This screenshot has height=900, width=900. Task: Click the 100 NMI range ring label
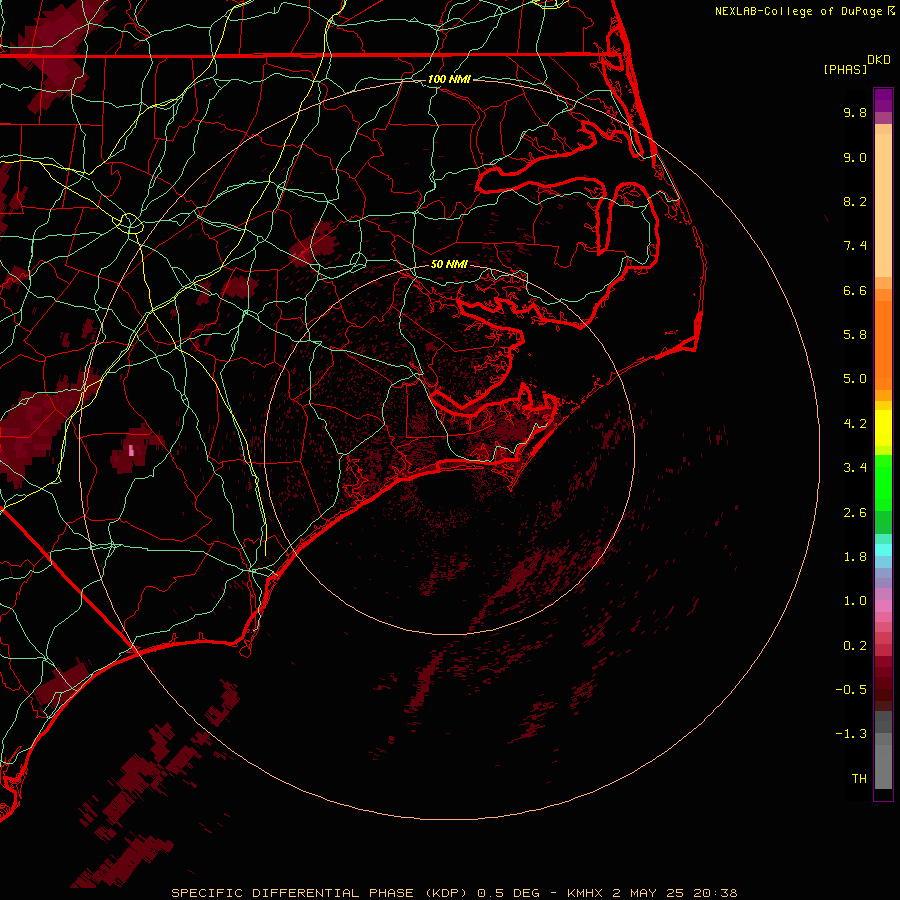(x=449, y=79)
